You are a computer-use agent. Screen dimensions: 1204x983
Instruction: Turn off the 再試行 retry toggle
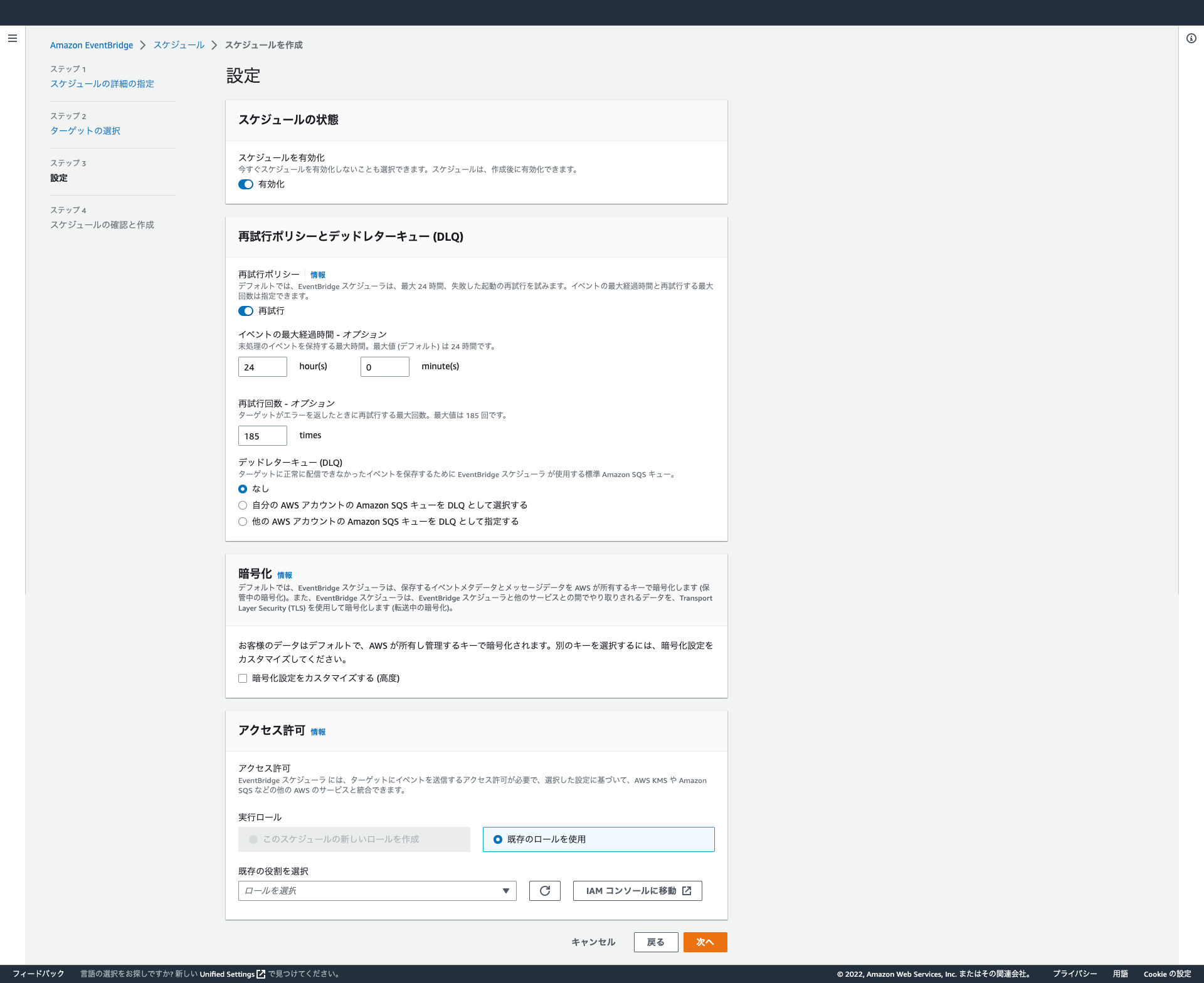[x=246, y=311]
